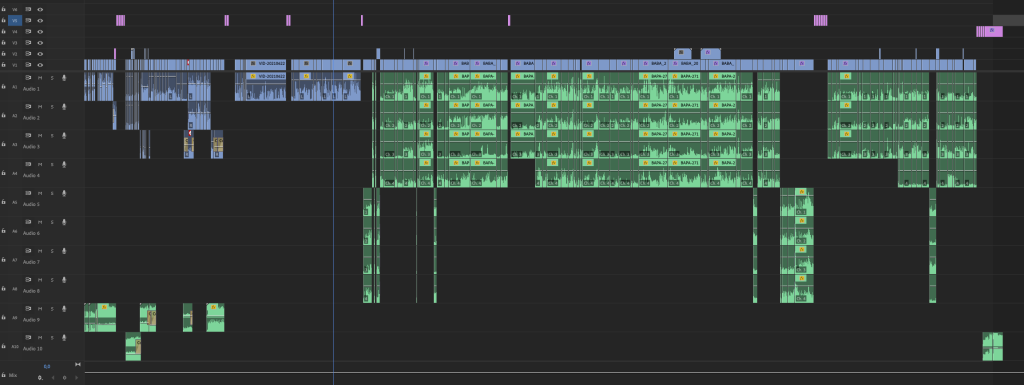Toggle the lock on the Mix track
The width and height of the screenshot is (1024, 385).
coord(3,375)
